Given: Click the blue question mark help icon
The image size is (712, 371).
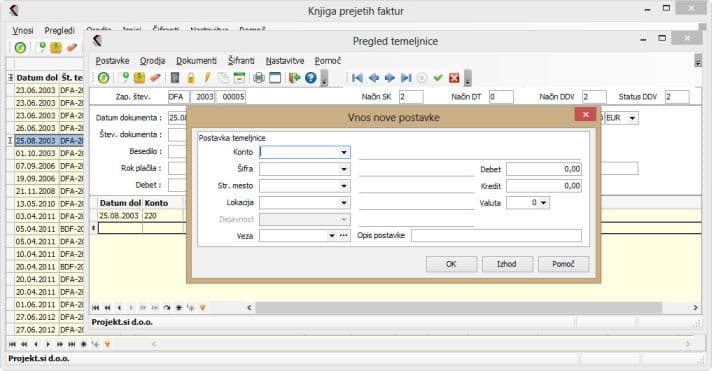Looking at the screenshot, I should (311, 78).
